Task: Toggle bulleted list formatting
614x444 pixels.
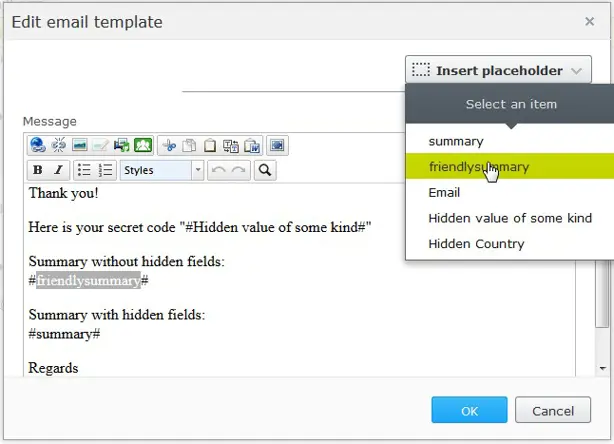Action: click(x=85, y=170)
